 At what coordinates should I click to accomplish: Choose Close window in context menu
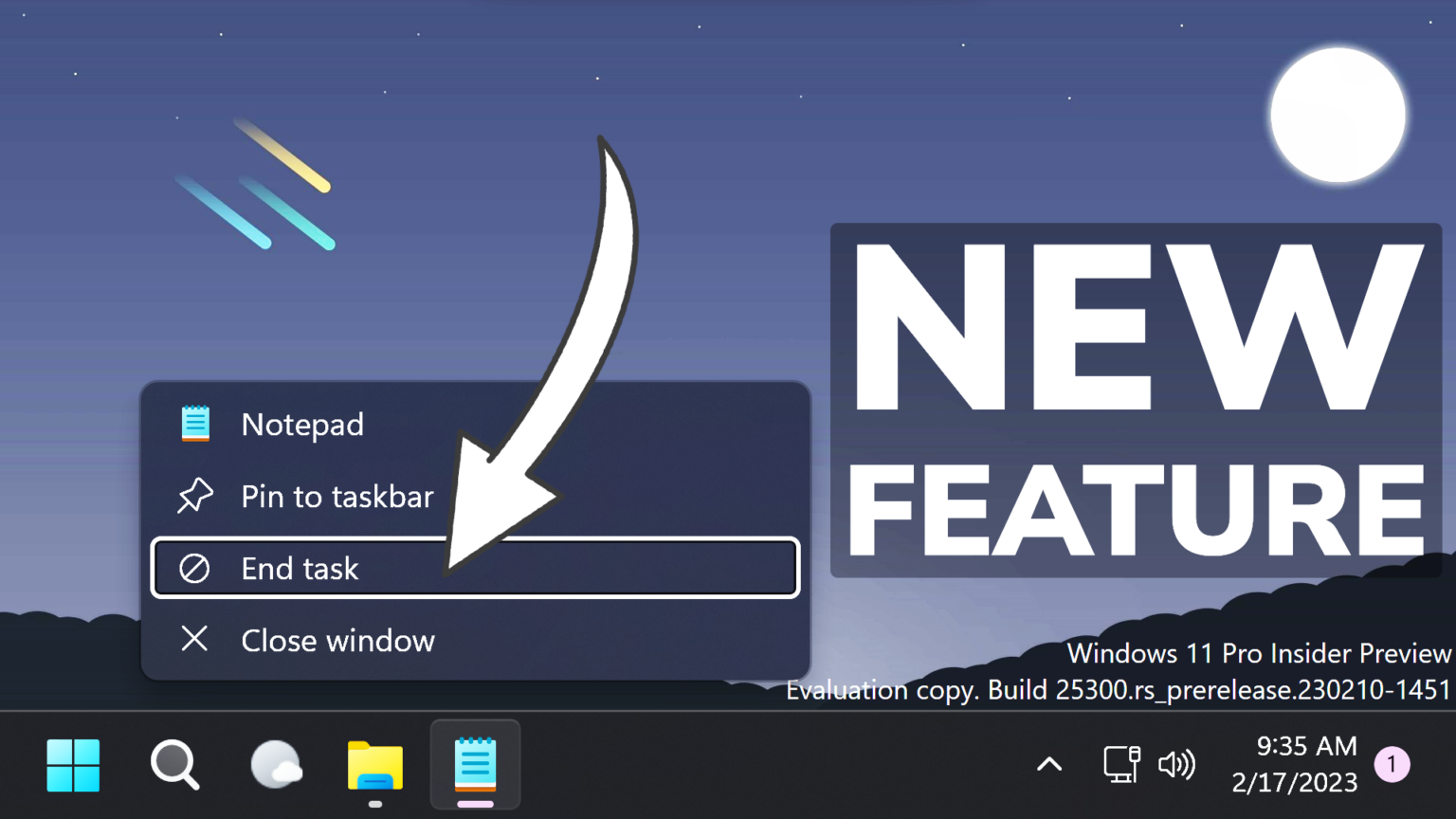[476, 640]
